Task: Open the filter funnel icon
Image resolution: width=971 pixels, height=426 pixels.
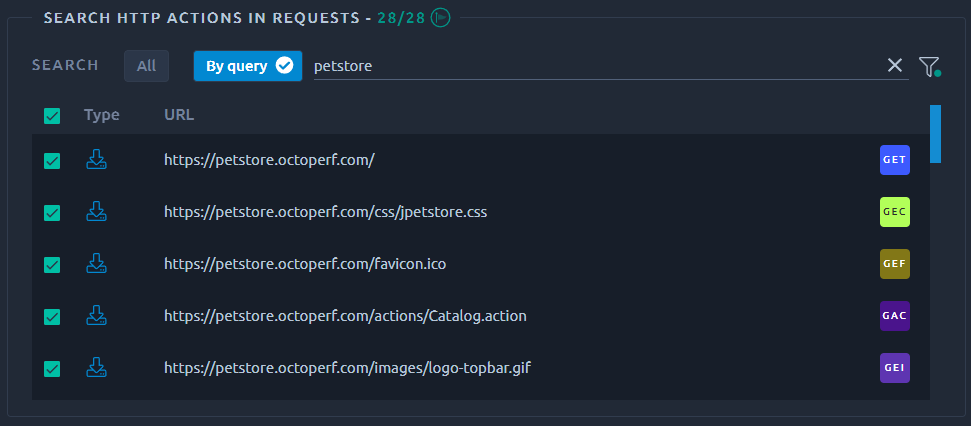Action: click(x=929, y=66)
